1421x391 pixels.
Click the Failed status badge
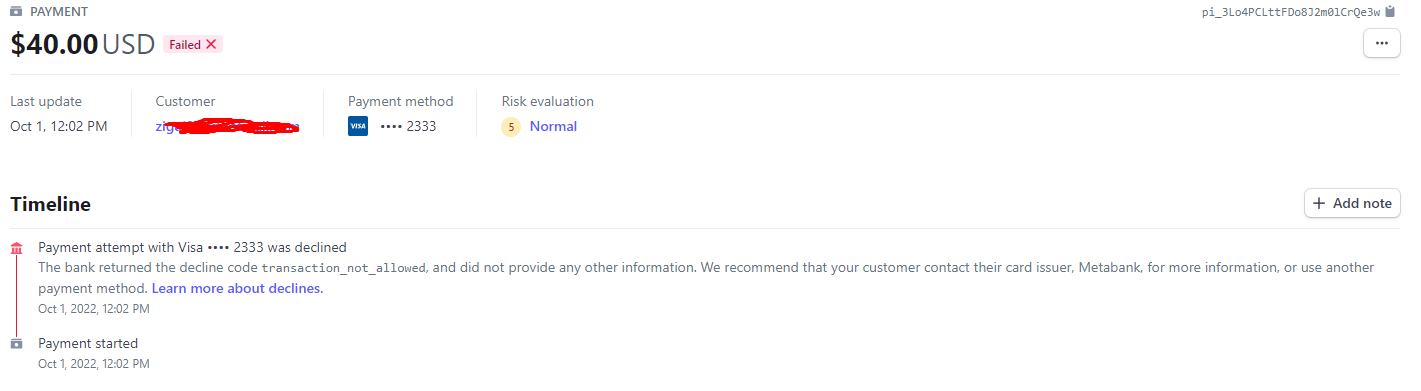193,45
